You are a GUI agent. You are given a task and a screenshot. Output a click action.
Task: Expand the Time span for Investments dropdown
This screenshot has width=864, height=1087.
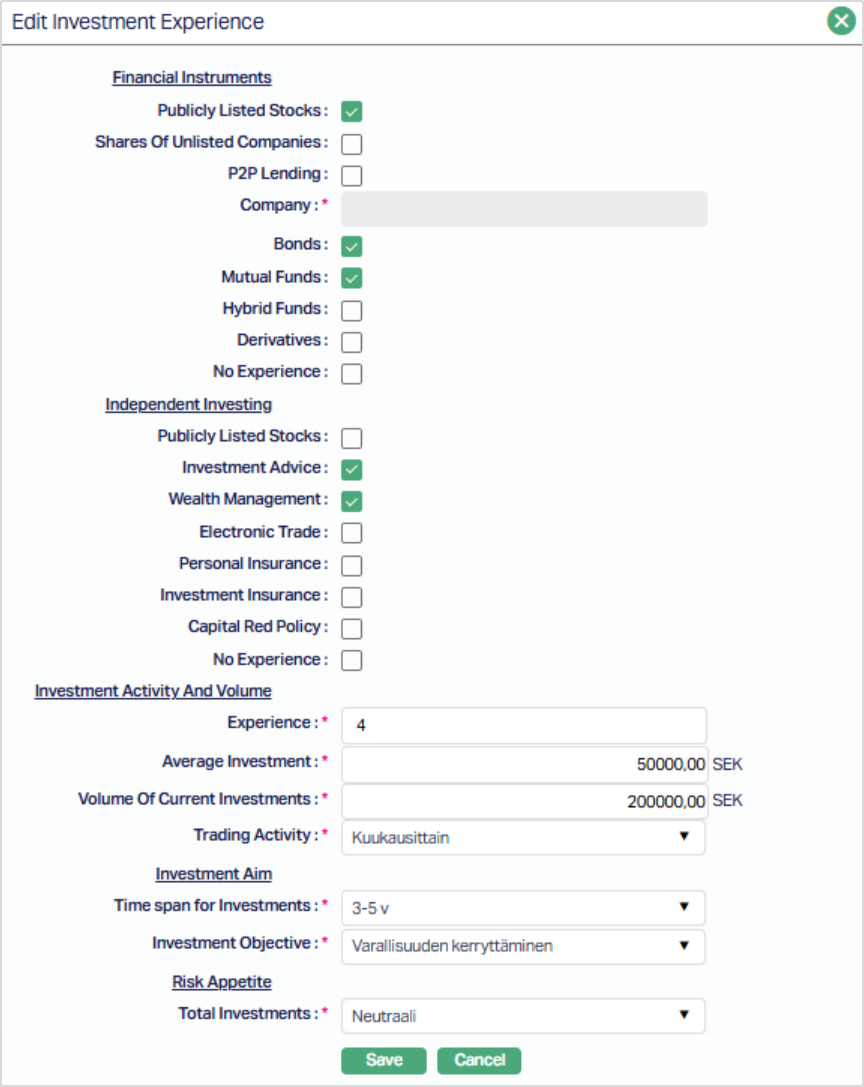523,907
